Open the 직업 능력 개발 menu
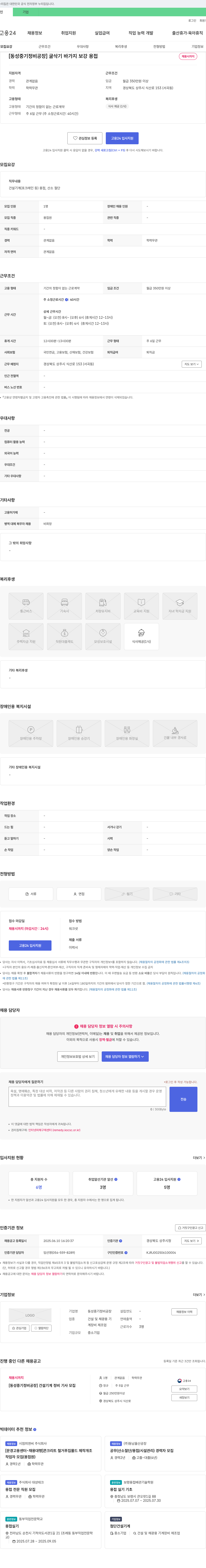 point(141,33)
